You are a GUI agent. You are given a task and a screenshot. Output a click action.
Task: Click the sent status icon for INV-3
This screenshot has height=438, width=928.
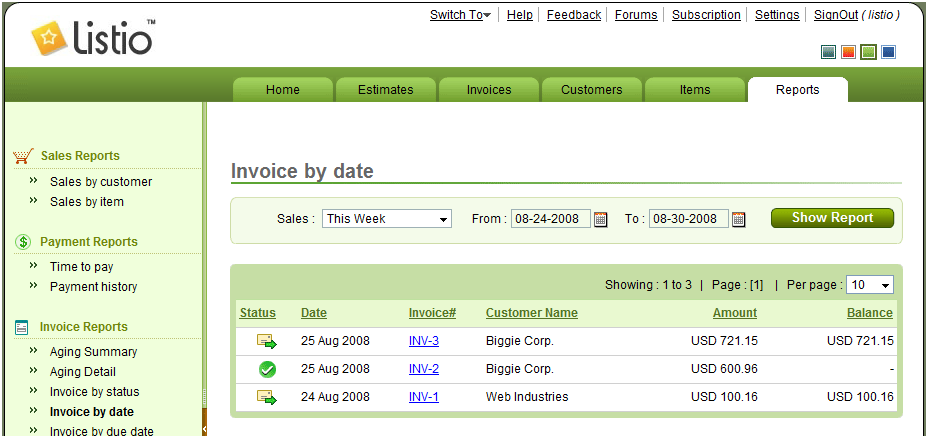(267, 341)
